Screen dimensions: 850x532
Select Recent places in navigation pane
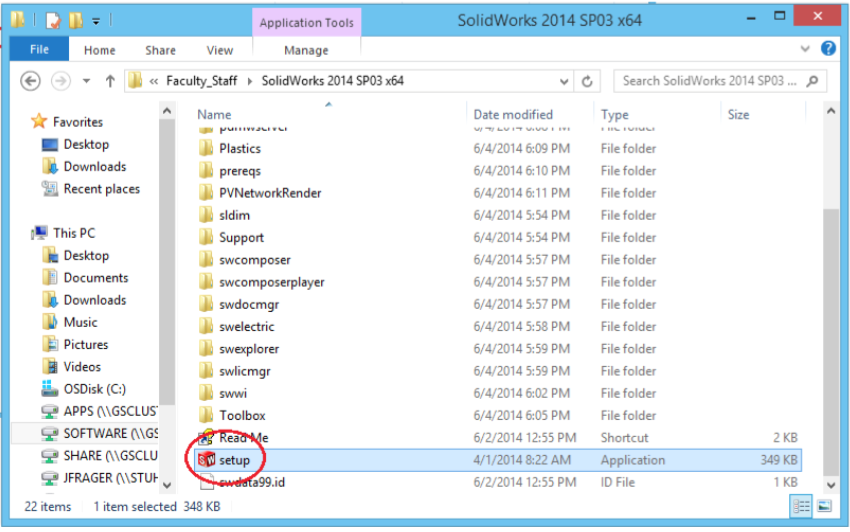click(x=101, y=189)
